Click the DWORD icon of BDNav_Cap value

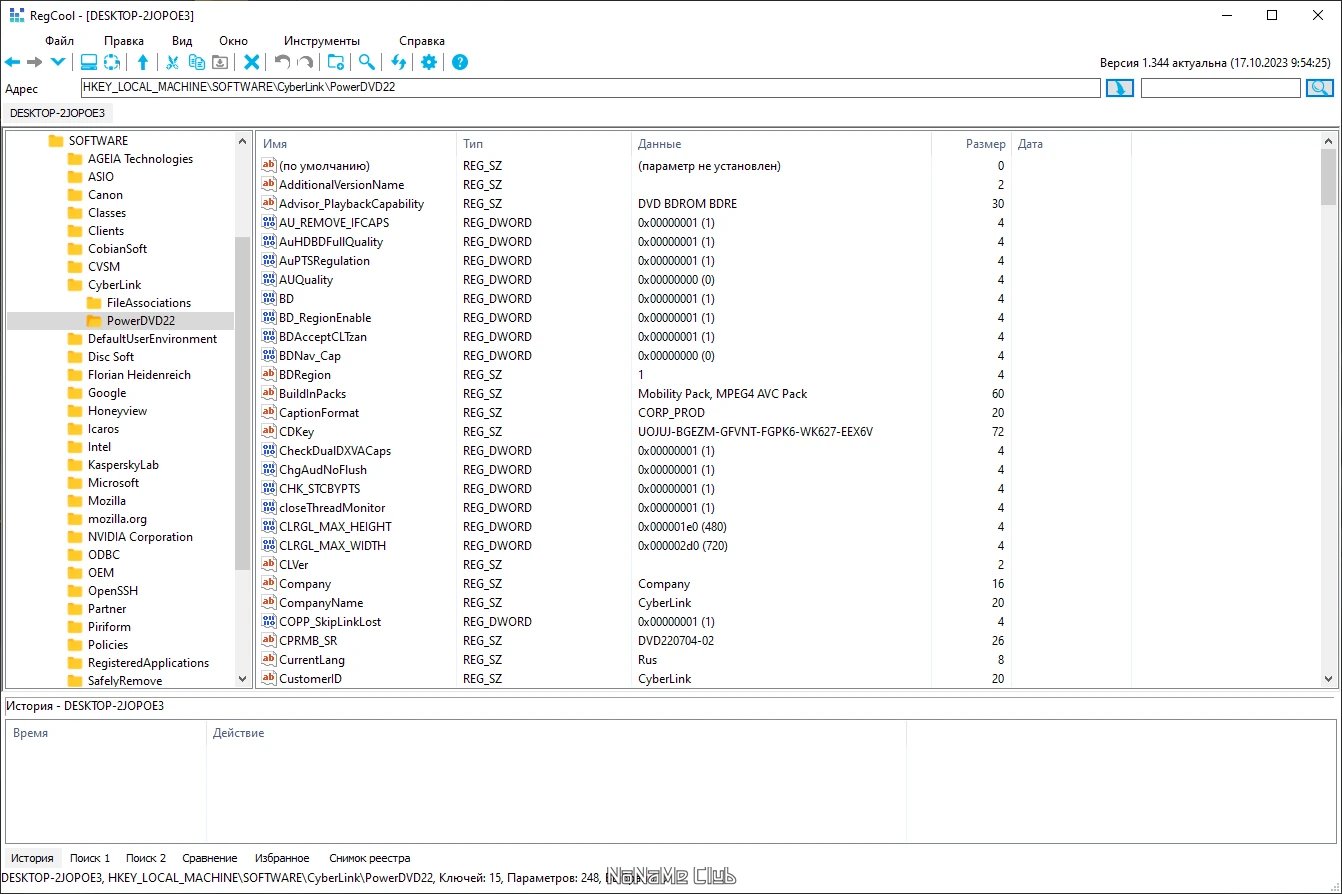tap(268, 356)
